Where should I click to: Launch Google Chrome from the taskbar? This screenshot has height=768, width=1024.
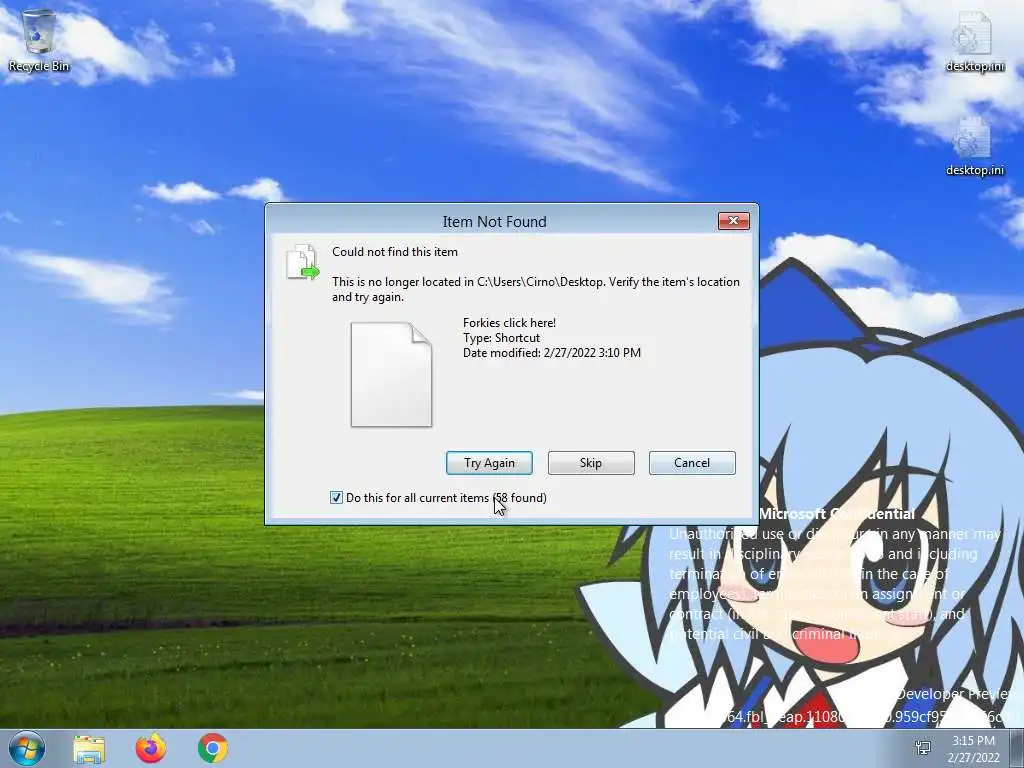point(213,748)
